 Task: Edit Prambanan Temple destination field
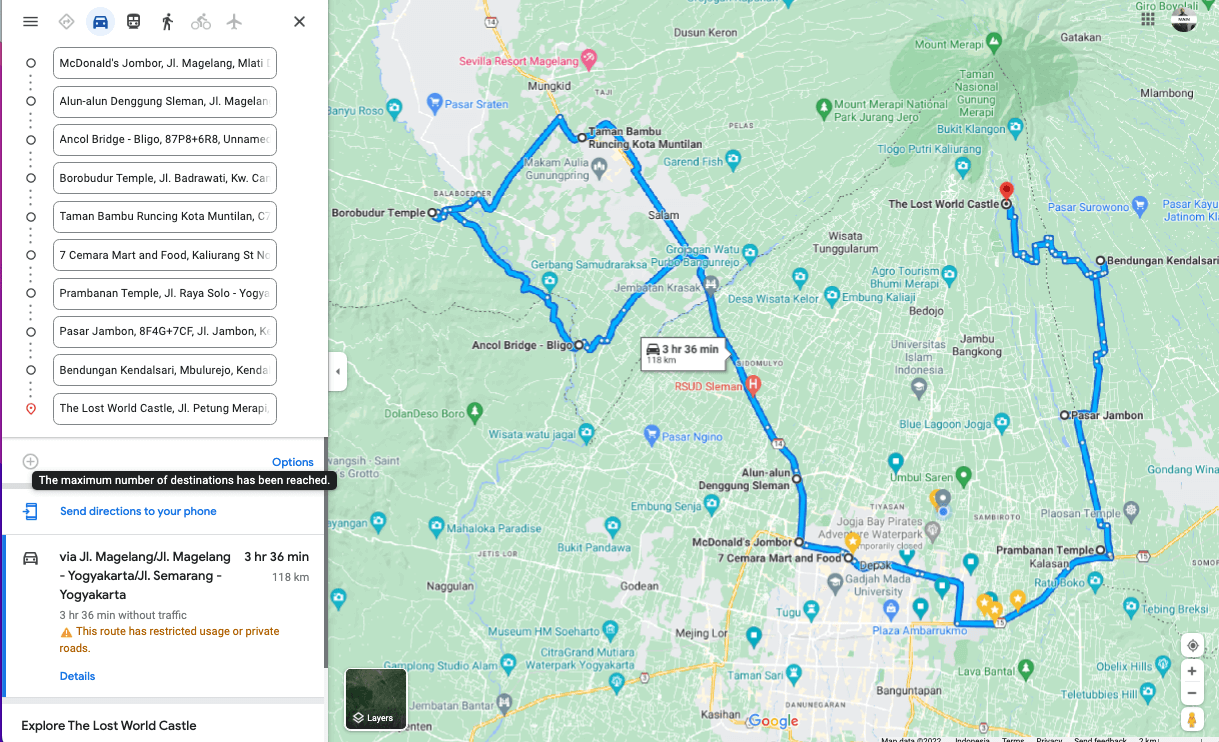click(x=165, y=294)
